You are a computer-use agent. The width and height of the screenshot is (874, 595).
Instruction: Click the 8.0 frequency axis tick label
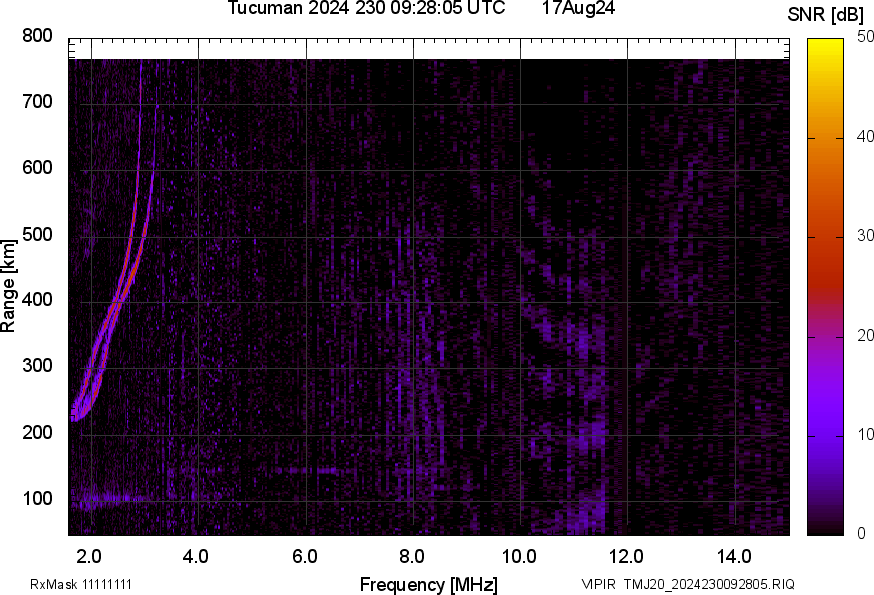coord(412,556)
